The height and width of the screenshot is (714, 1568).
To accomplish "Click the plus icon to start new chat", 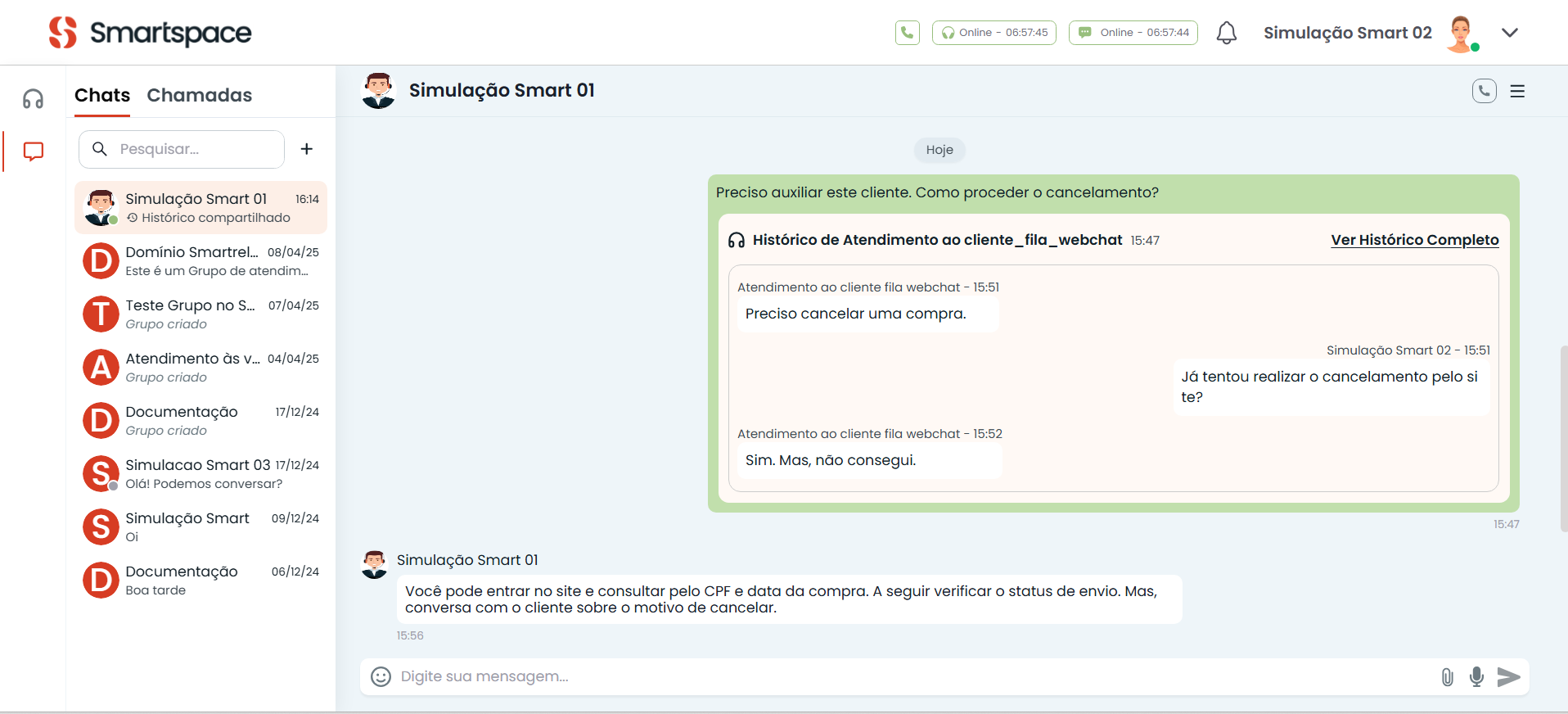I will 307,149.
